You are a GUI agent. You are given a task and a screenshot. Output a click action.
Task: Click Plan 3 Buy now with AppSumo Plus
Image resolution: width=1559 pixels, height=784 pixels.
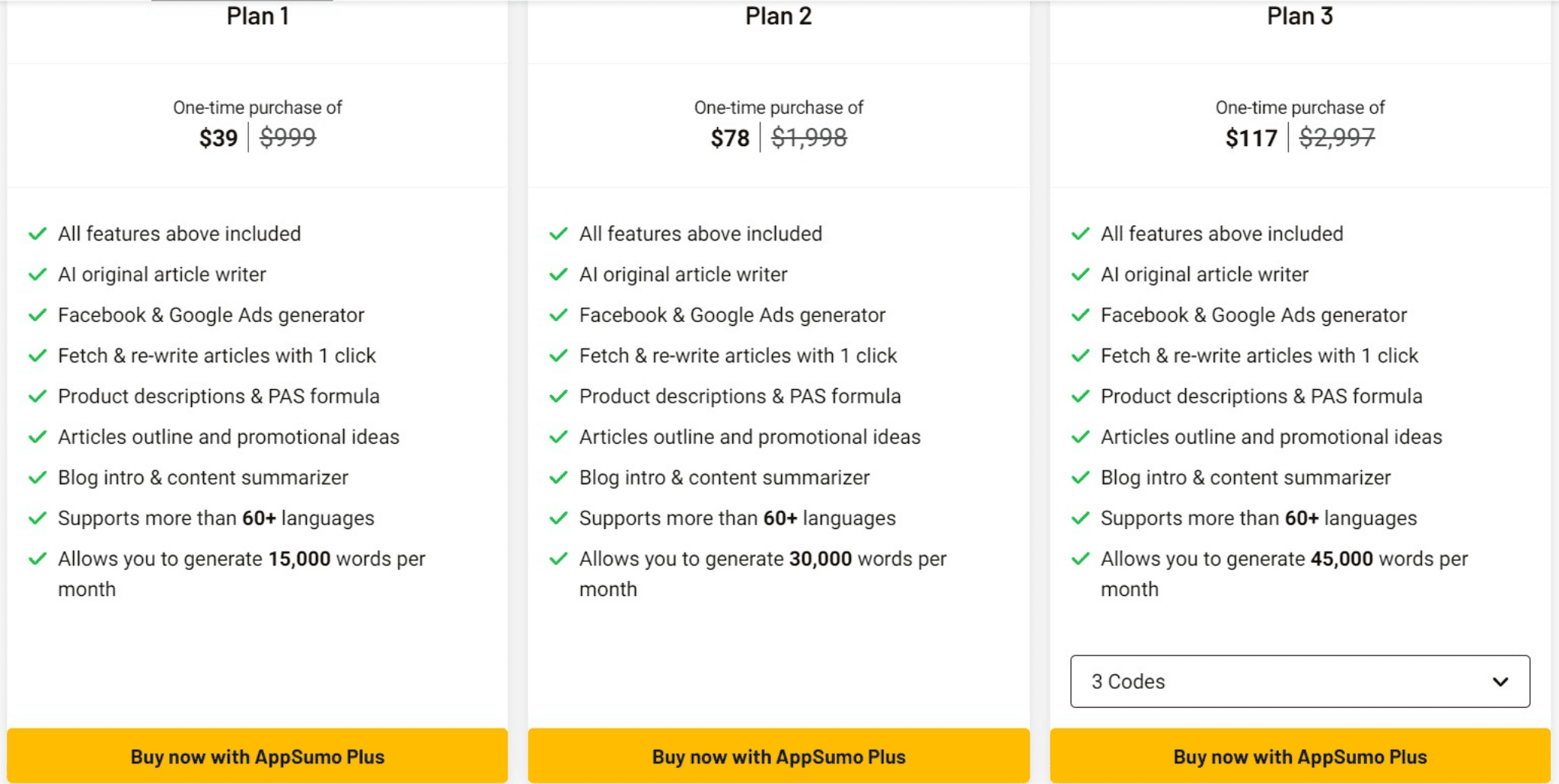pyautogui.click(x=1300, y=756)
